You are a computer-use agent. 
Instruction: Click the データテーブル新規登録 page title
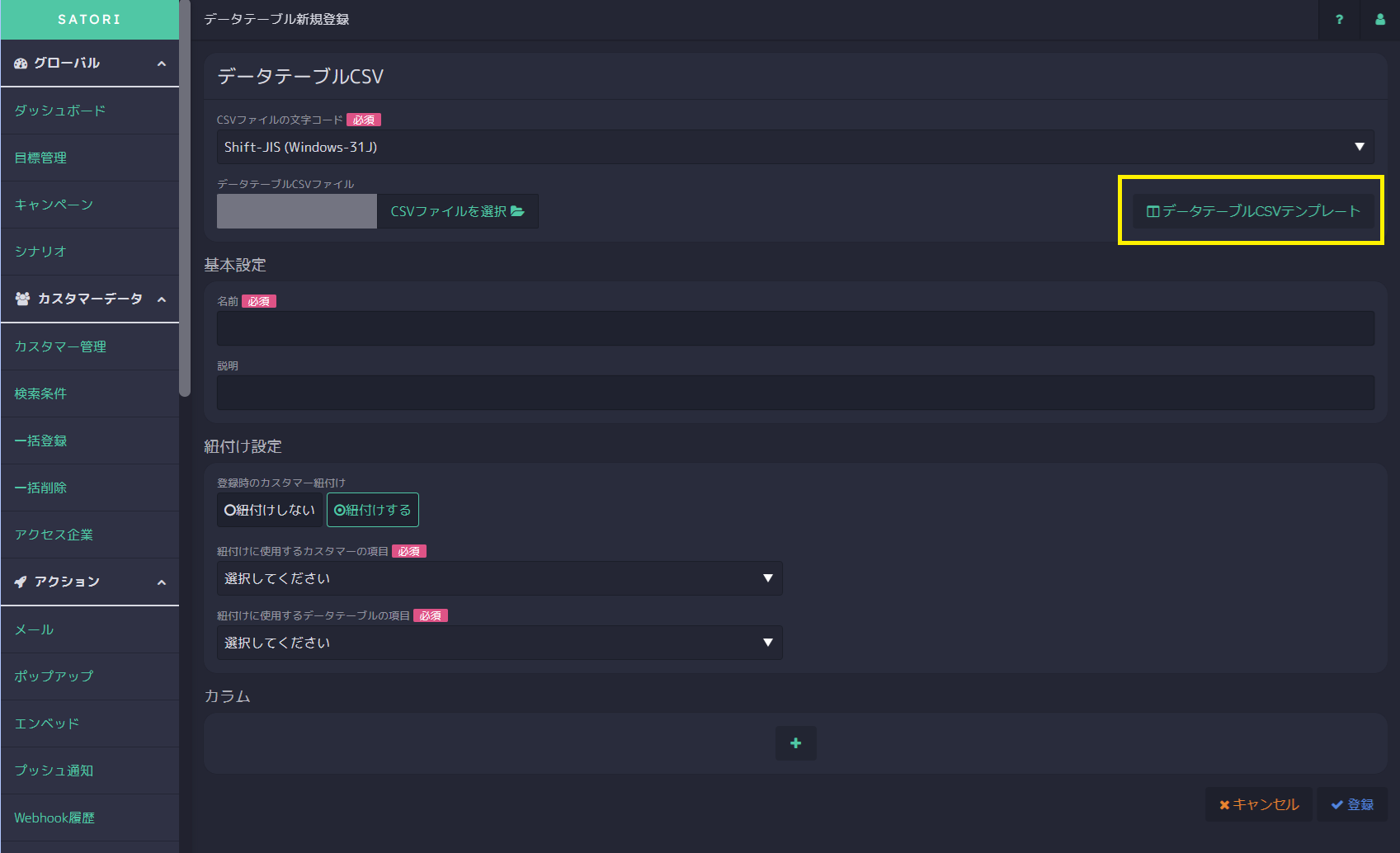click(276, 19)
